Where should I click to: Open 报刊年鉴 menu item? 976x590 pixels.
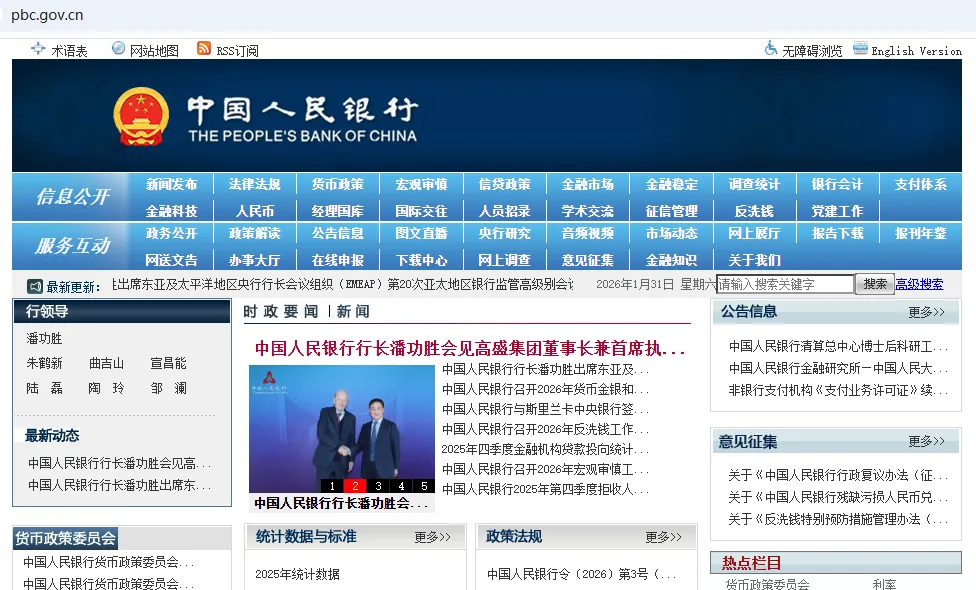921,233
